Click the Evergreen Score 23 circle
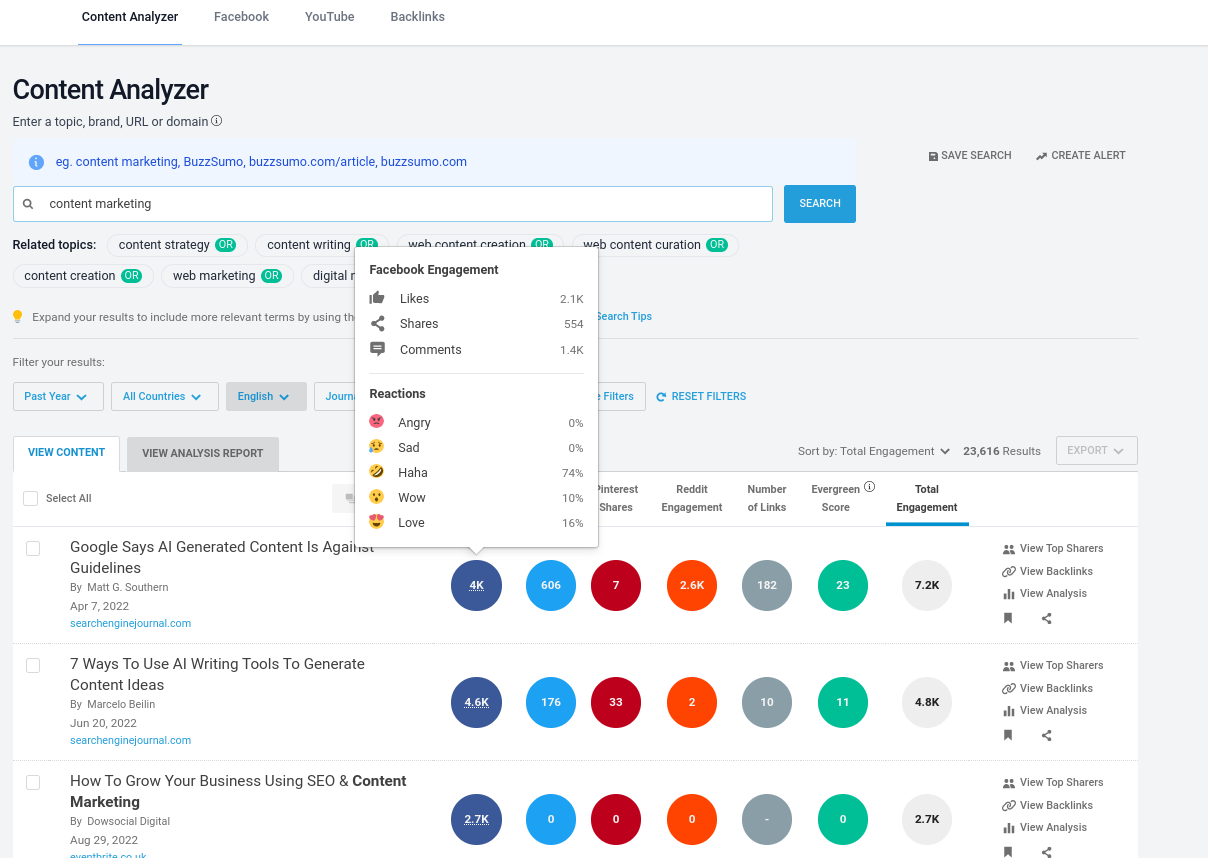Image resolution: width=1208 pixels, height=858 pixels. 843,585
